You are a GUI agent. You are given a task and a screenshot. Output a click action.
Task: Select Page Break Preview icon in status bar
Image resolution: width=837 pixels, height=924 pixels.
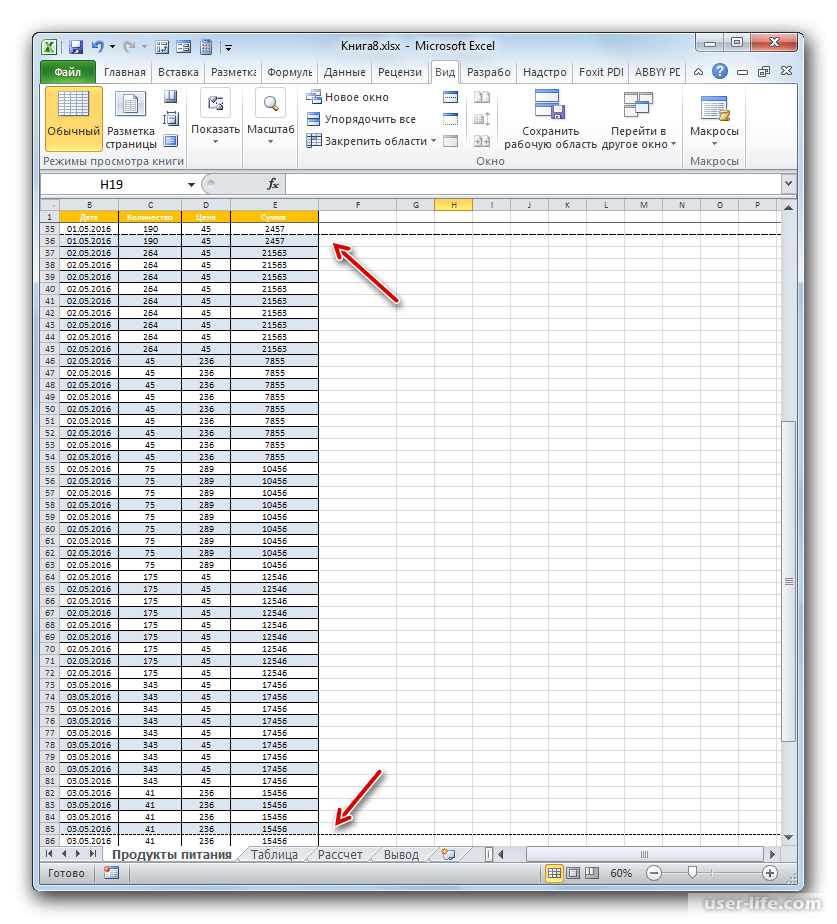pos(591,873)
